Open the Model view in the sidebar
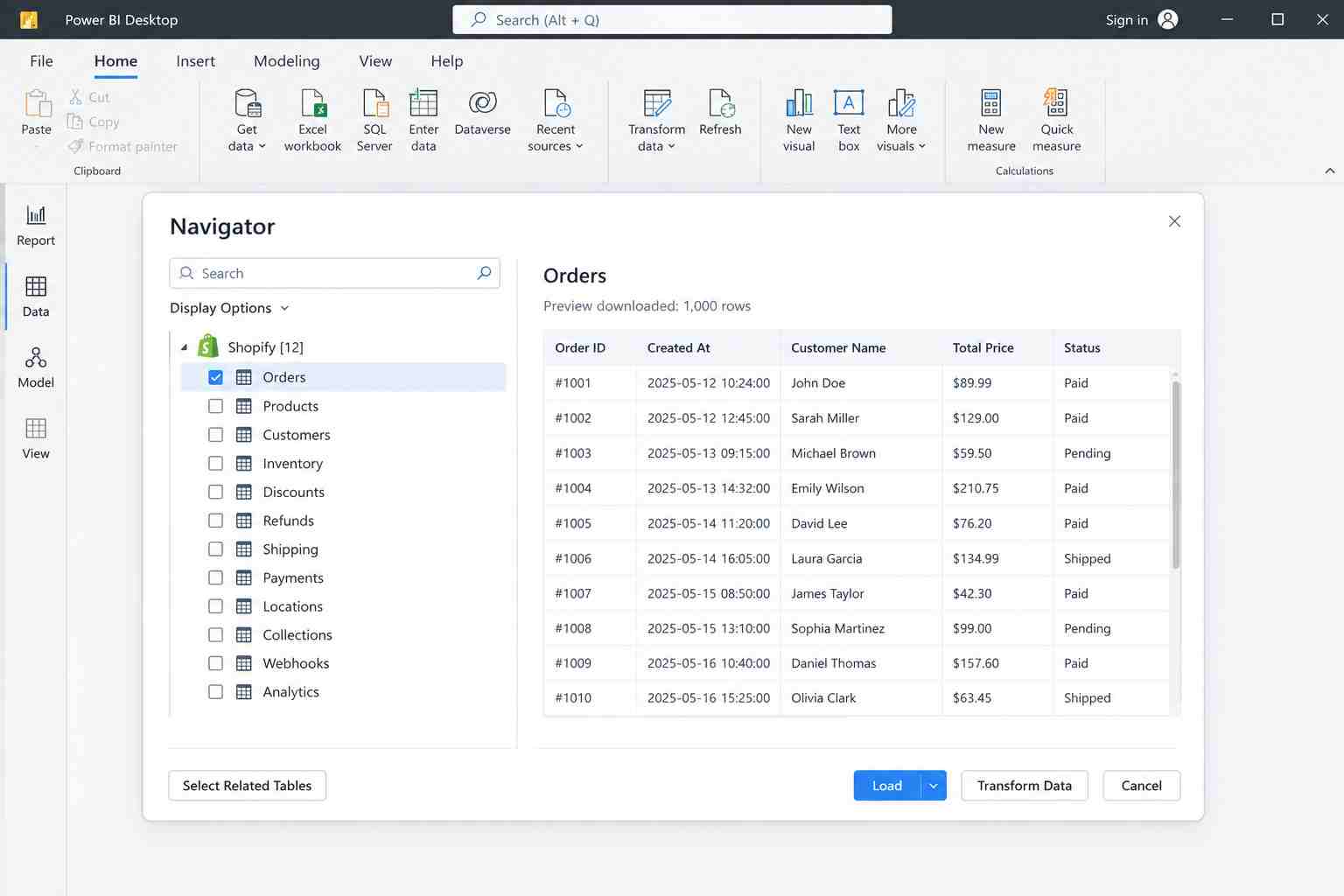 [36, 367]
